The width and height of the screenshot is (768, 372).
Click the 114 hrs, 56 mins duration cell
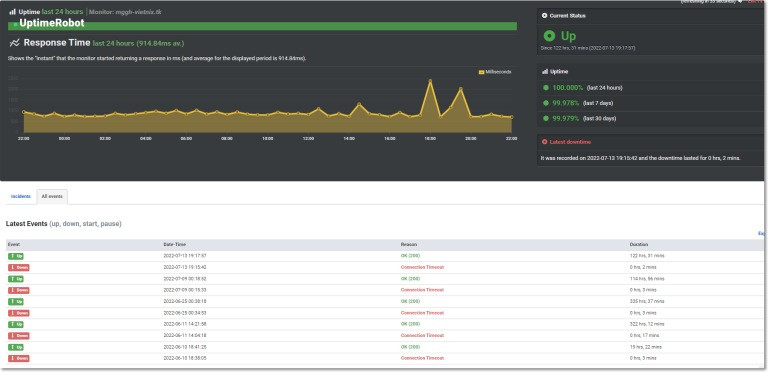pyautogui.click(x=647, y=279)
